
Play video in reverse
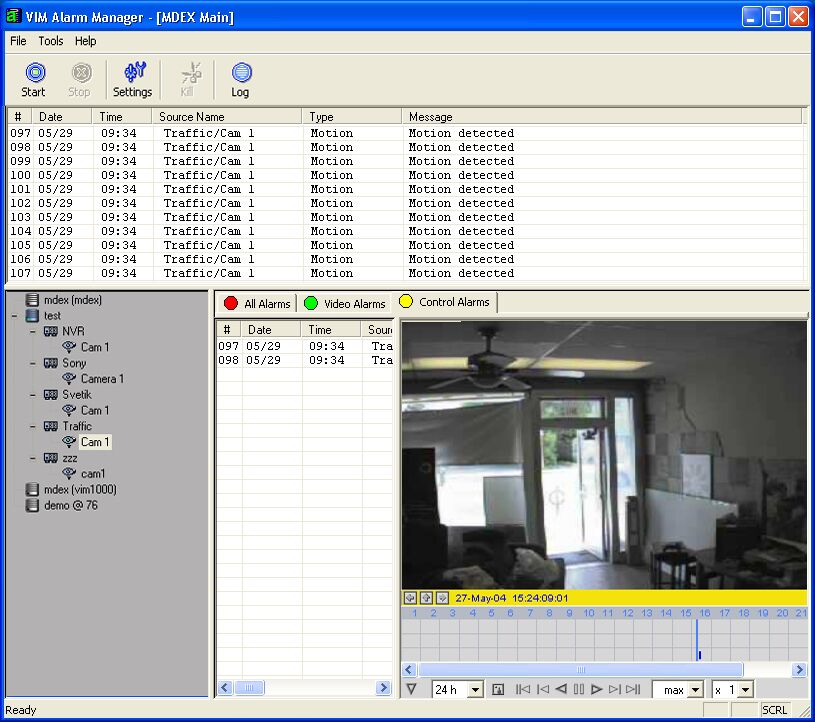pos(561,689)
